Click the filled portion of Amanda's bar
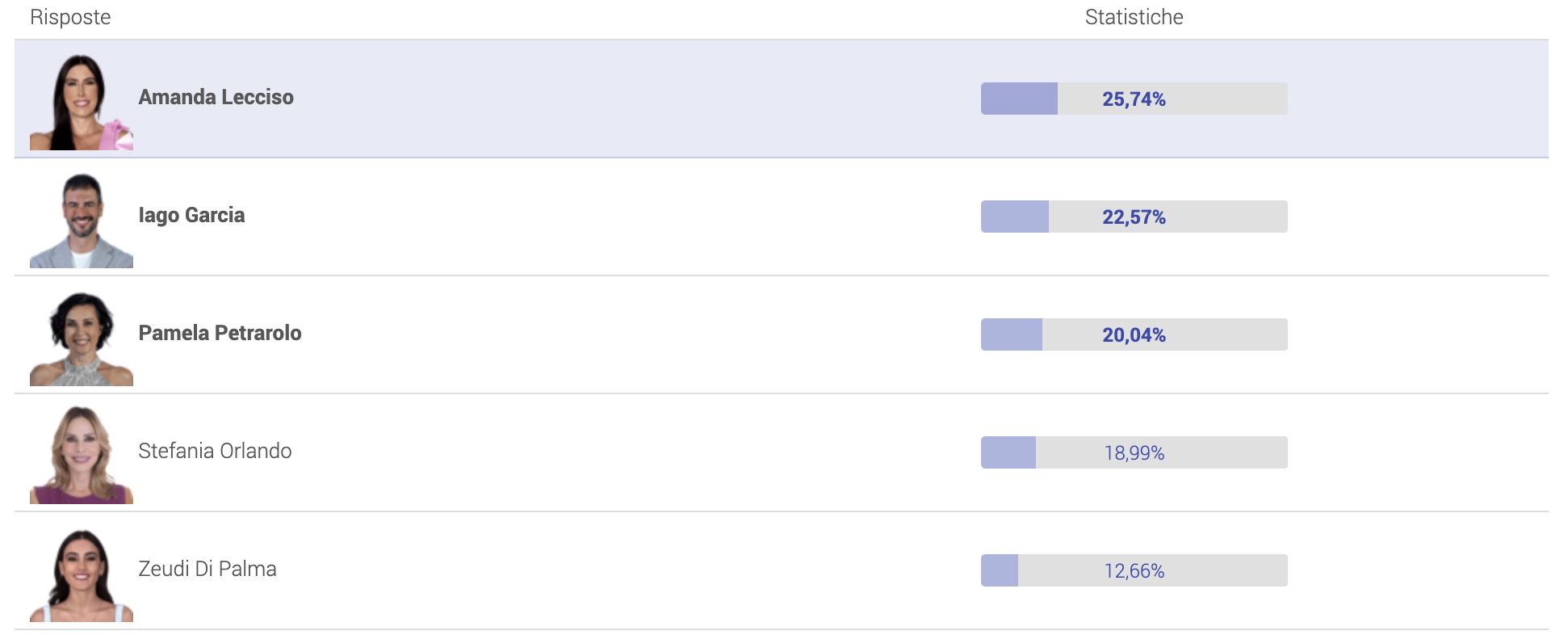Image resolution: width=1568 pixels, height=635 pixels. (x=1019, y=99)
